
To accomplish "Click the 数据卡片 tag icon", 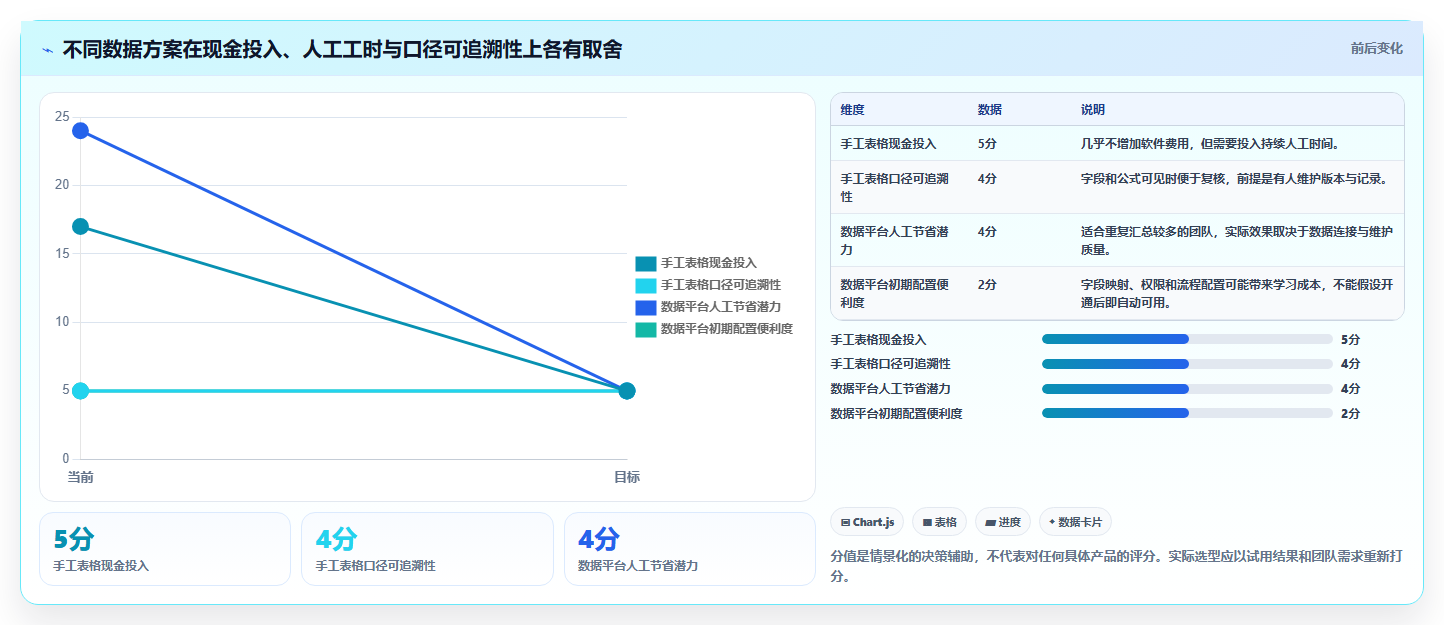I will coord(1053,522).
